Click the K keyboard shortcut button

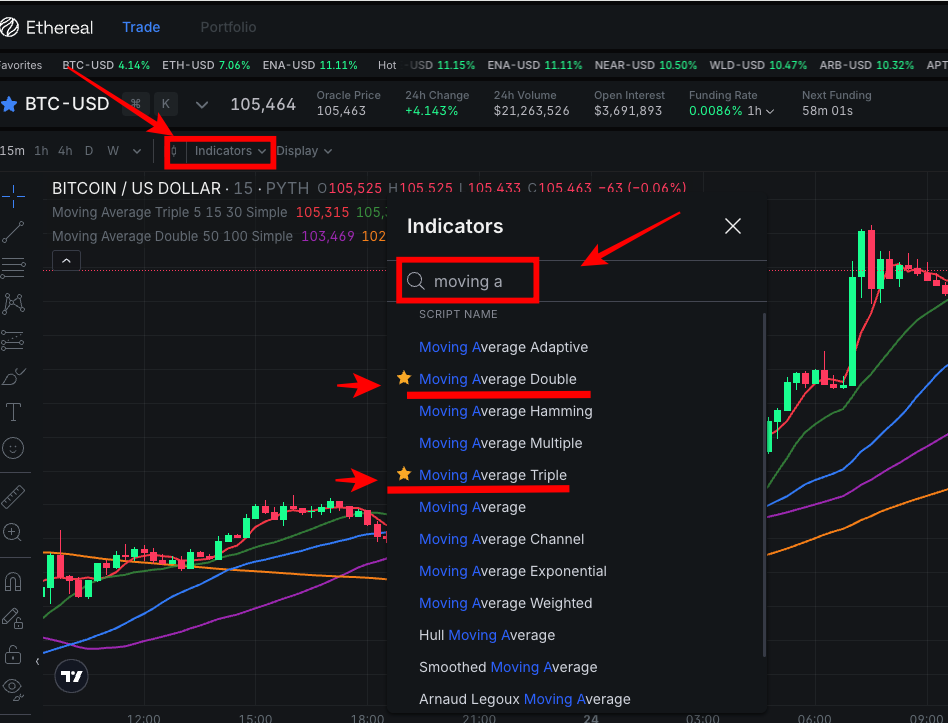[166, 104]
